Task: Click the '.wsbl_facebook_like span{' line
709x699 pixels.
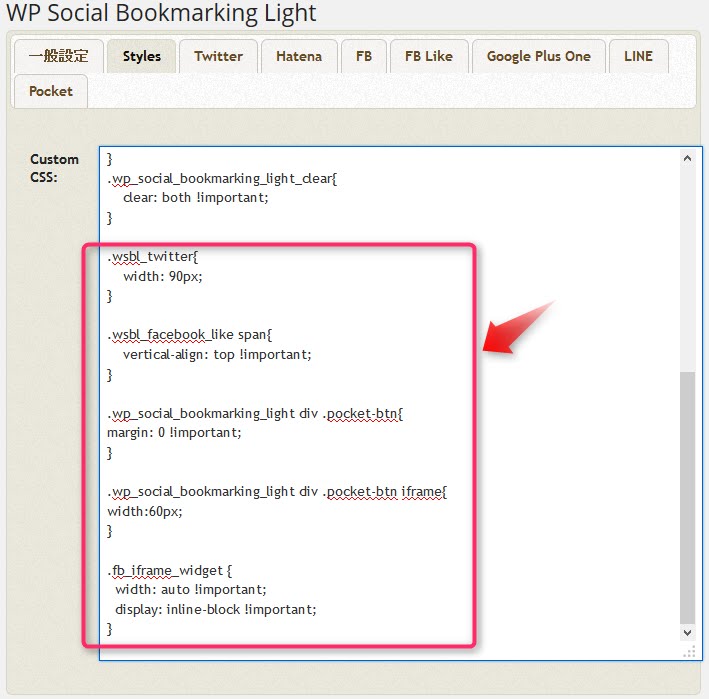Action: coord(189,335)
